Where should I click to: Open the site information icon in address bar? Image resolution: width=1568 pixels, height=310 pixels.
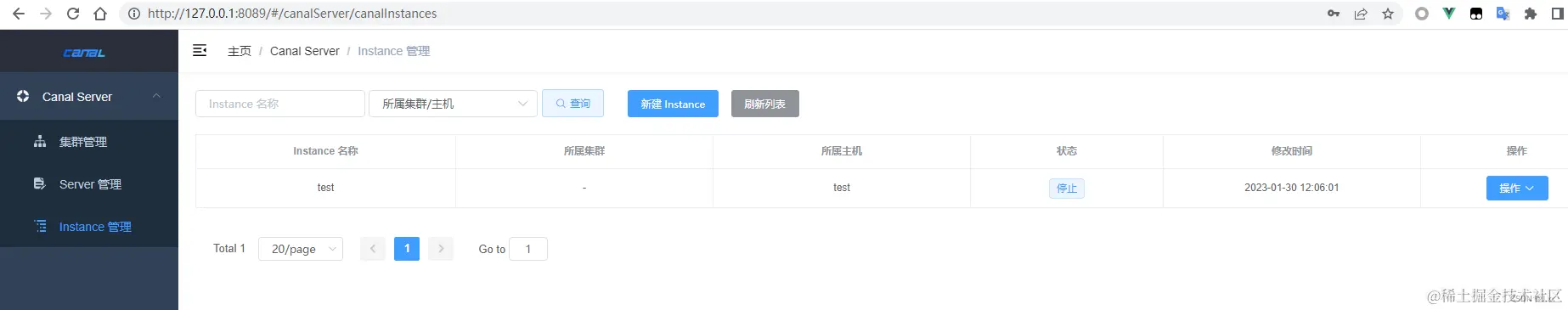133,14
